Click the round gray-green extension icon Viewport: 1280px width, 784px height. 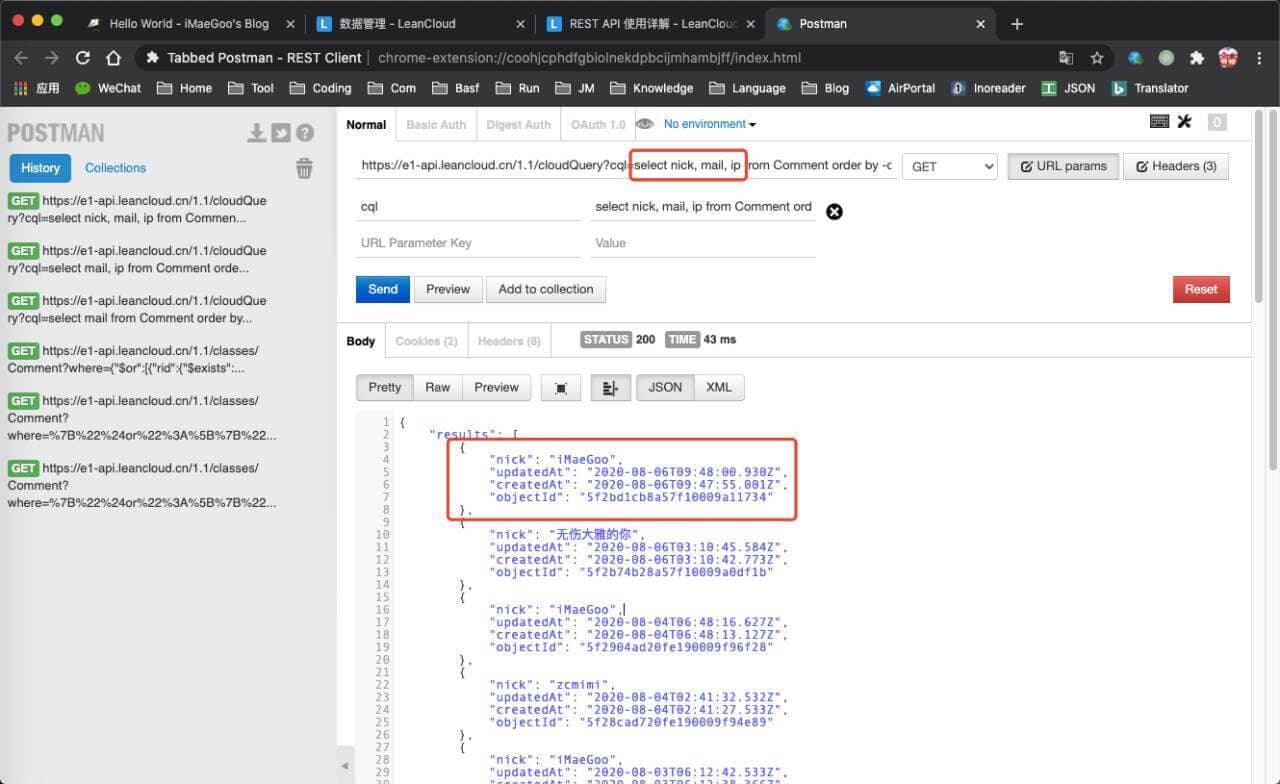click(x=1166, y=58)
